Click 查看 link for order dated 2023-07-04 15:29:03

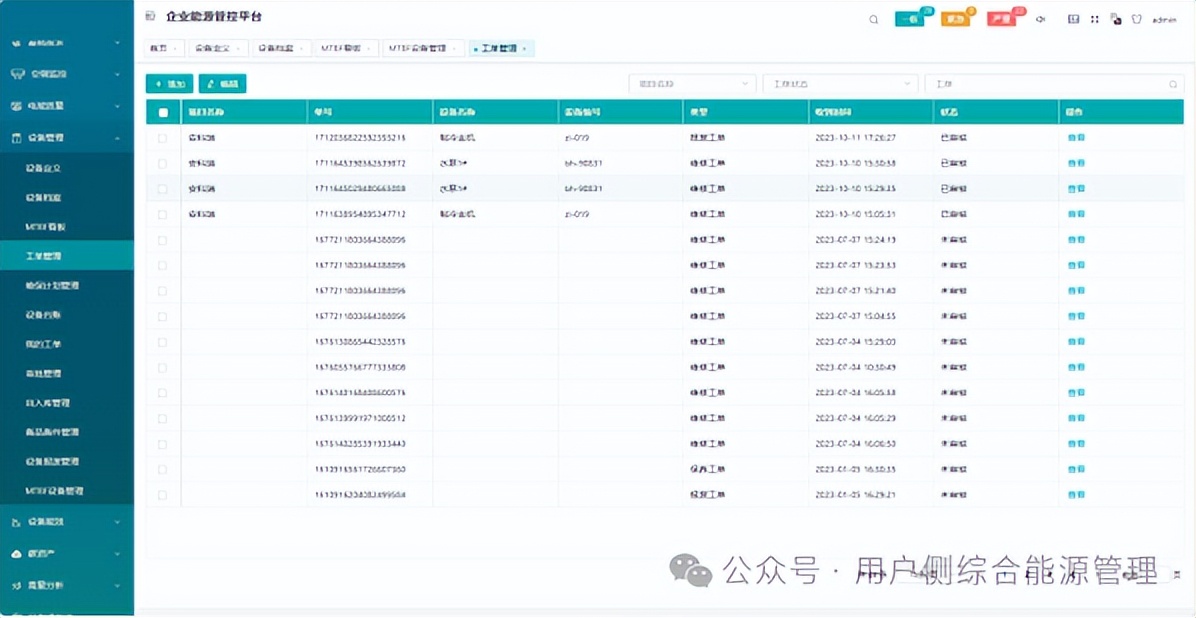(x=1076, y=342)
